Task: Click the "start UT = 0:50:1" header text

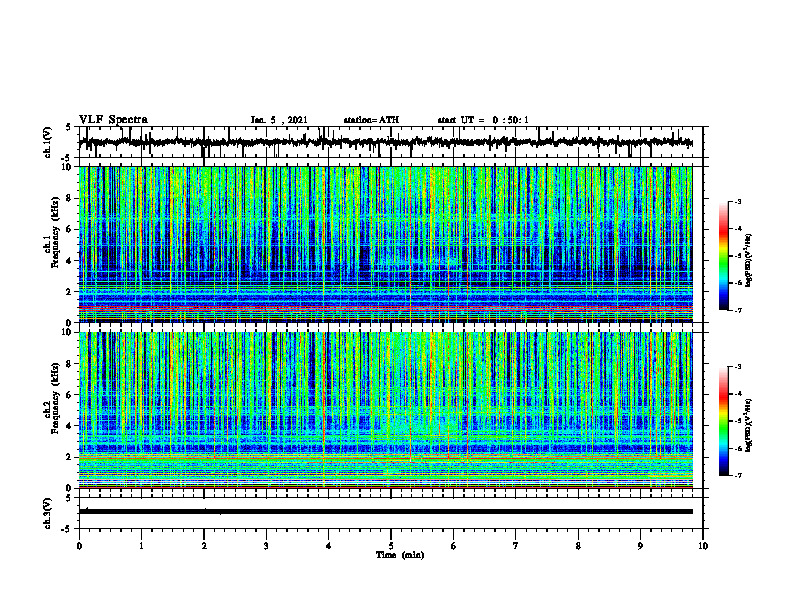Action: click(x=483, y=120)
